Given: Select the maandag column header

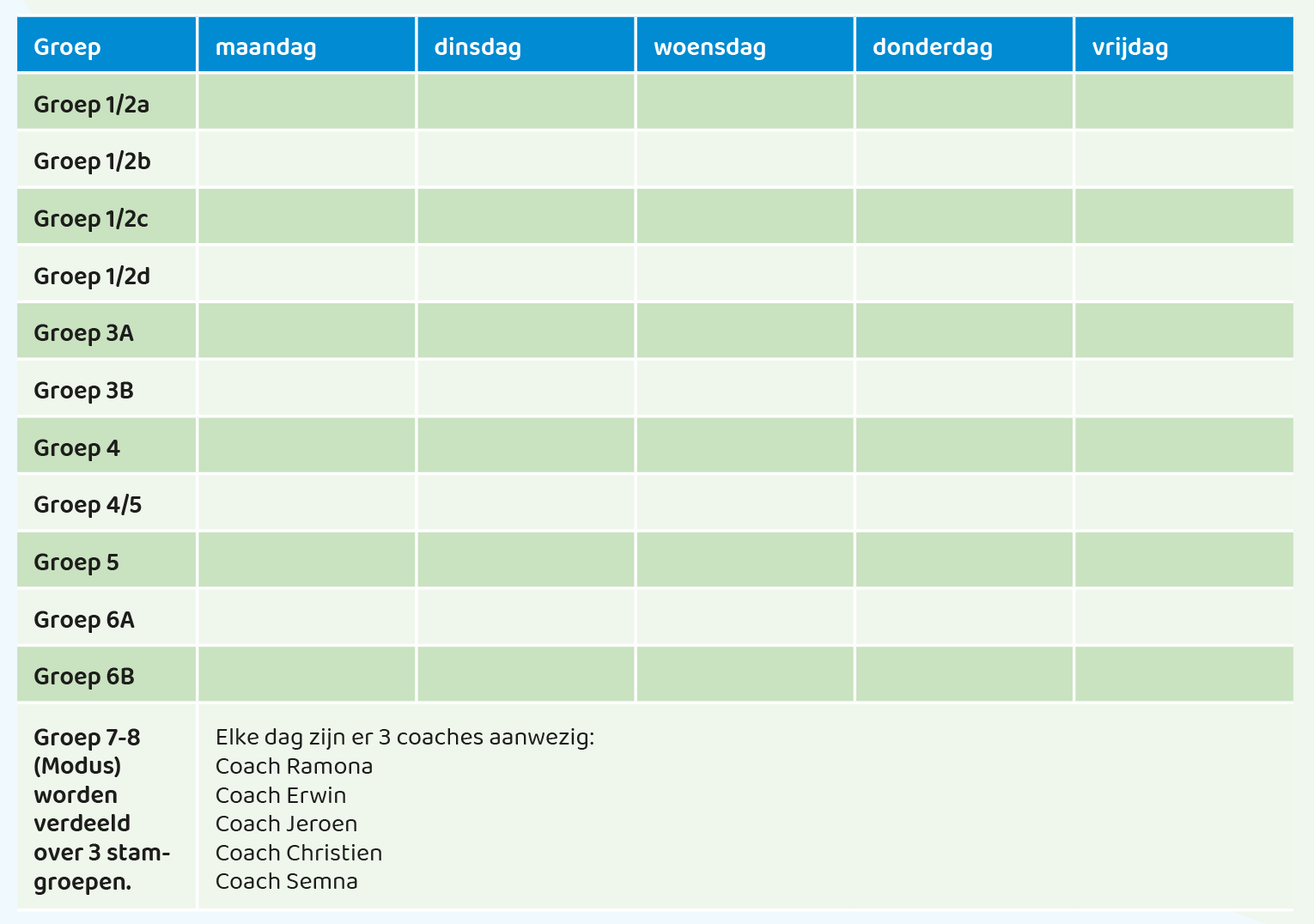Looking at the screenshot, I should pos(265,46).
